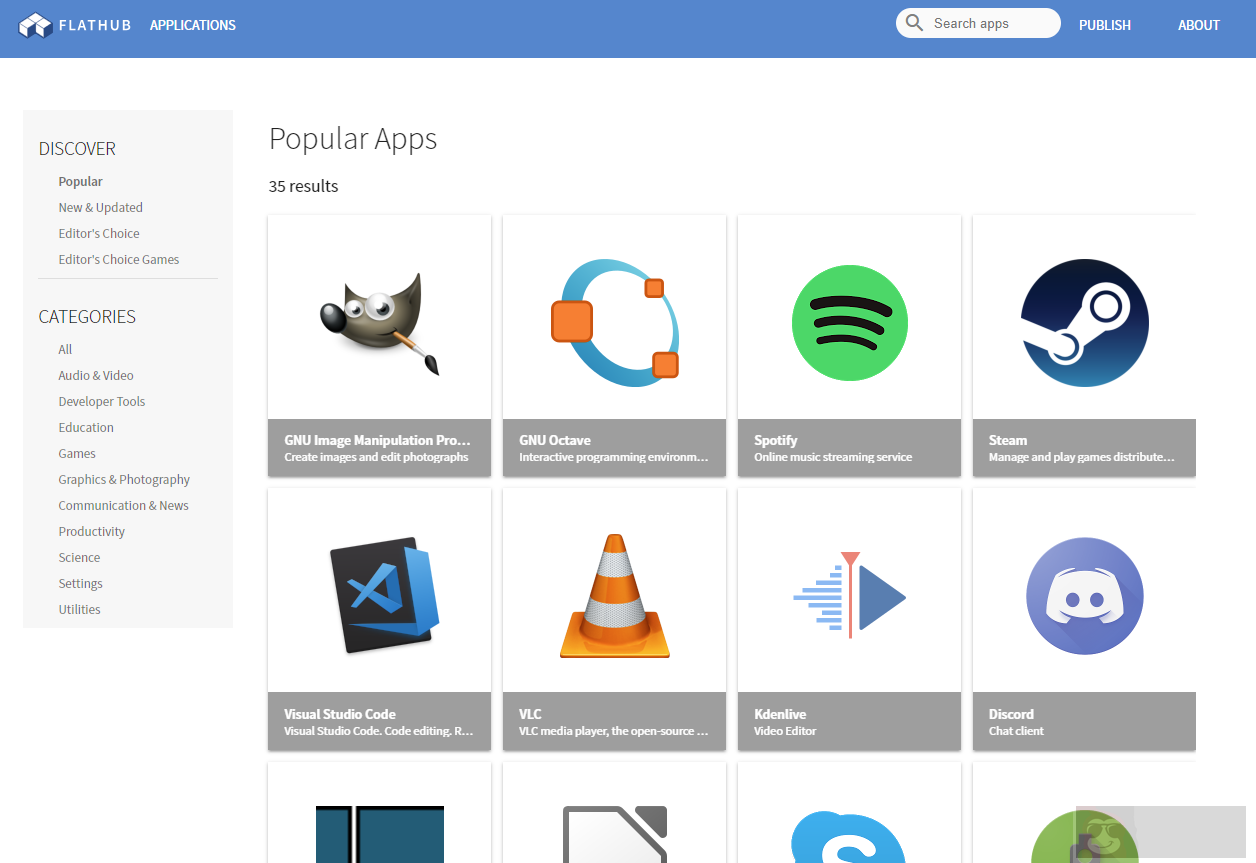Select the Spotify app icon
Viewport: 1256px width, 863px height.
pyautogui.click(x=849, y=322)
